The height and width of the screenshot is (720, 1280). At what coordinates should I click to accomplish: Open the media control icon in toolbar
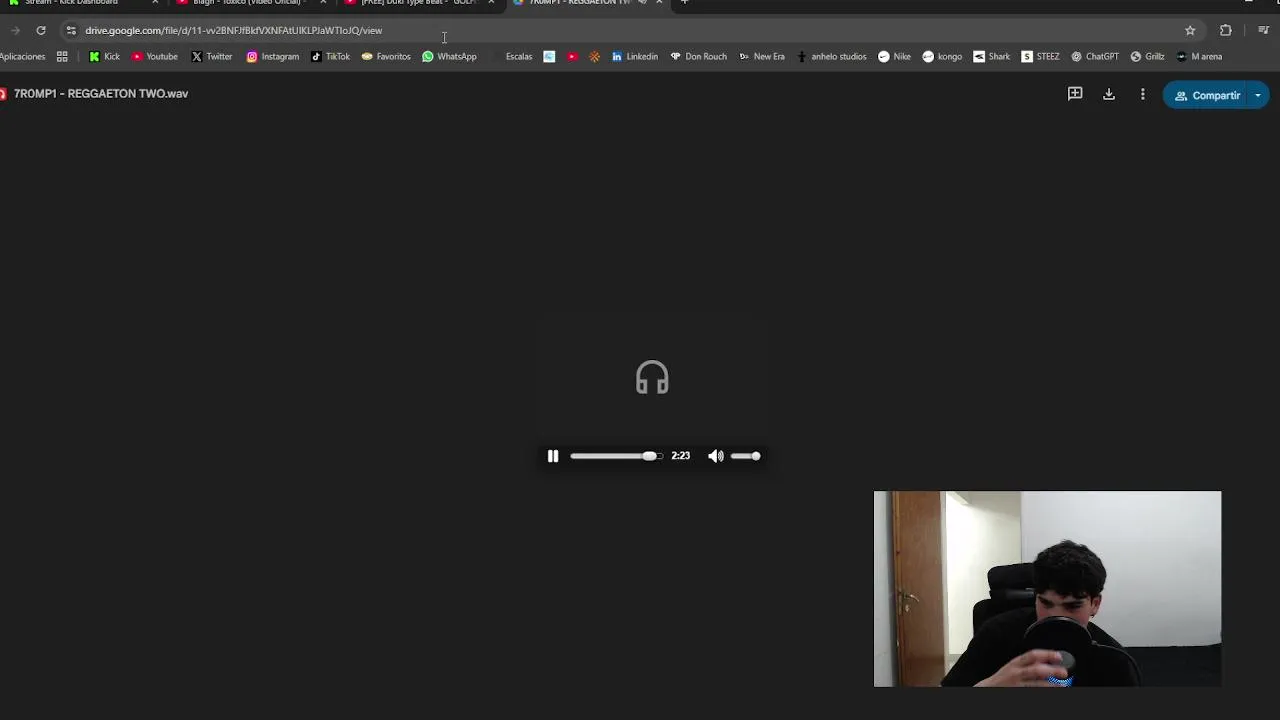[x=1263, y=30]
